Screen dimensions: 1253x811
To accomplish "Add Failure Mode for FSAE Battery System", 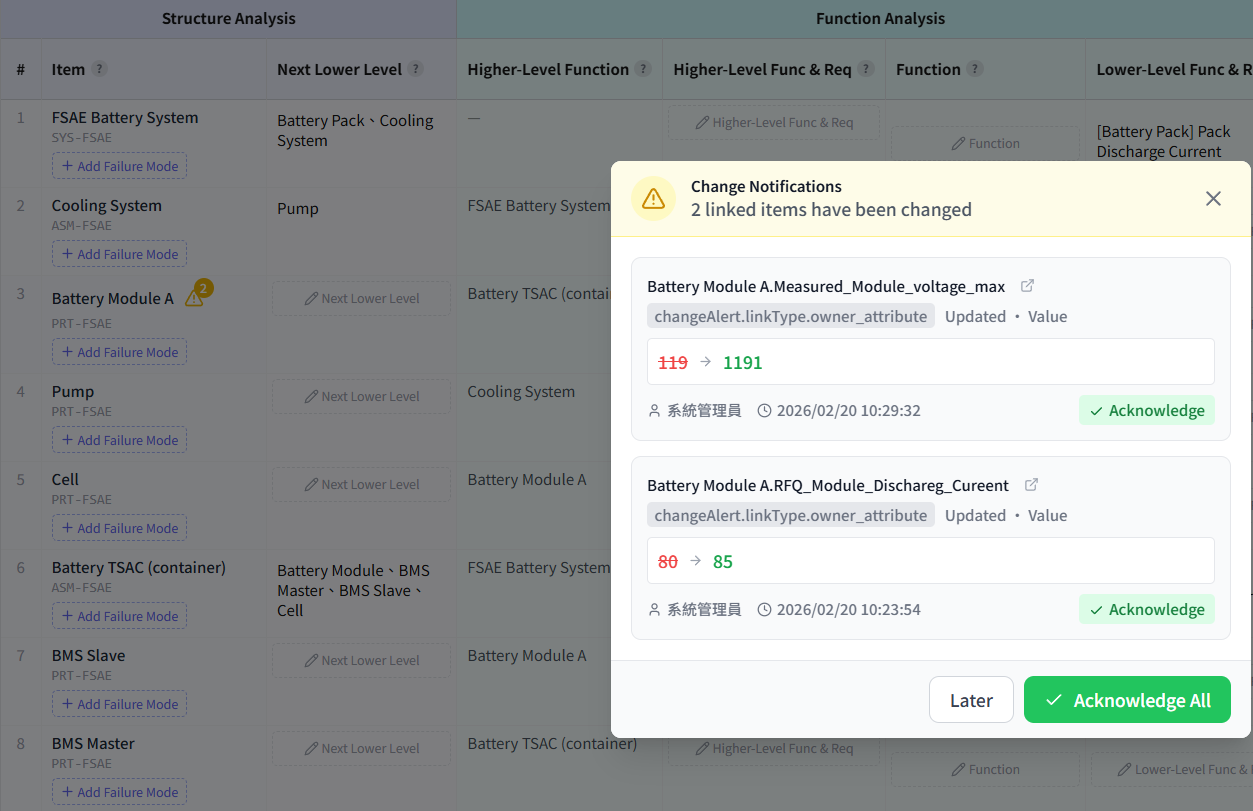I will pyautogui.click(x=119, y=167).
